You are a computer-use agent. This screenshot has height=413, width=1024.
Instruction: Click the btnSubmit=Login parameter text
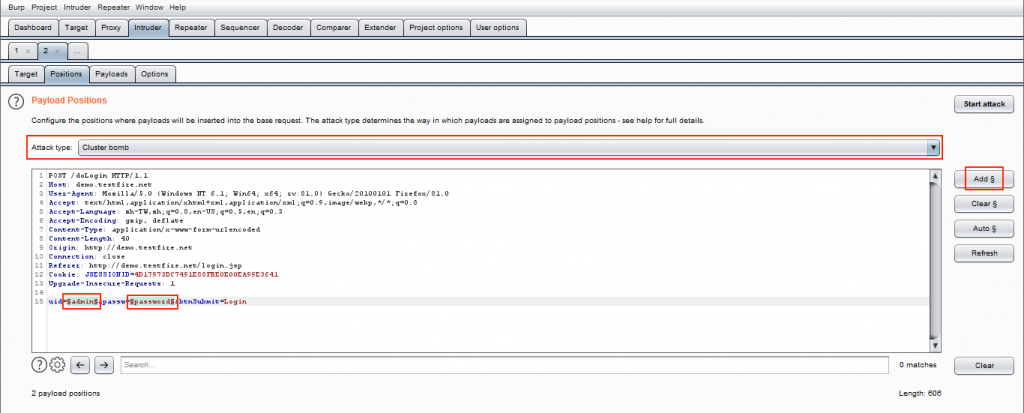pyautogui.click(x=214, y=302)
